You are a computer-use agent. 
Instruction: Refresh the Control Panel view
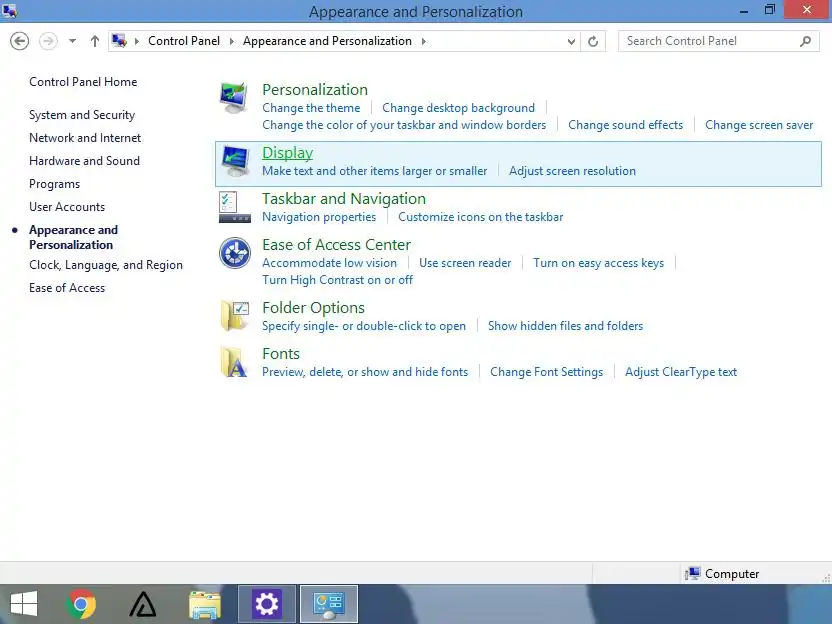[x=593, y=41]
